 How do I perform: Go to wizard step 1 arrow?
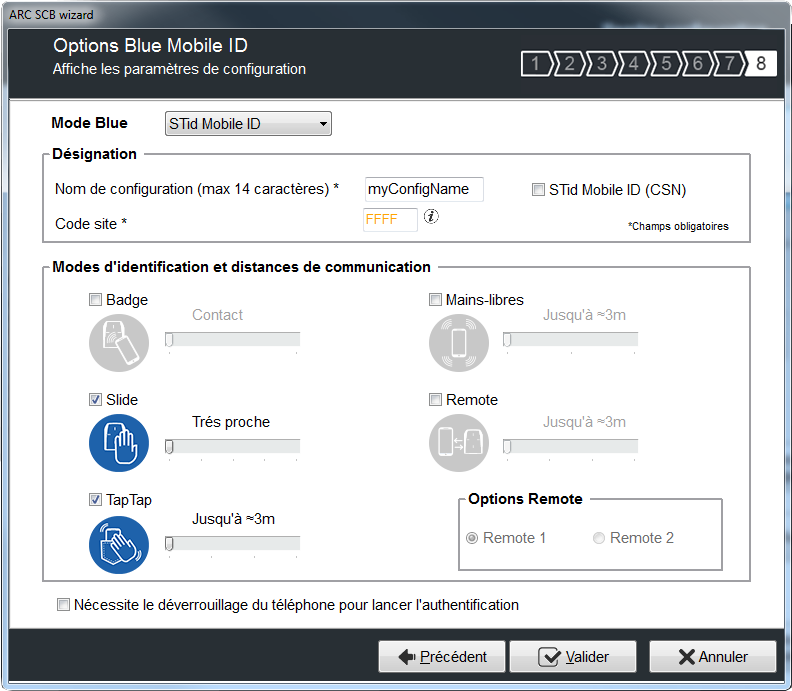536,65
